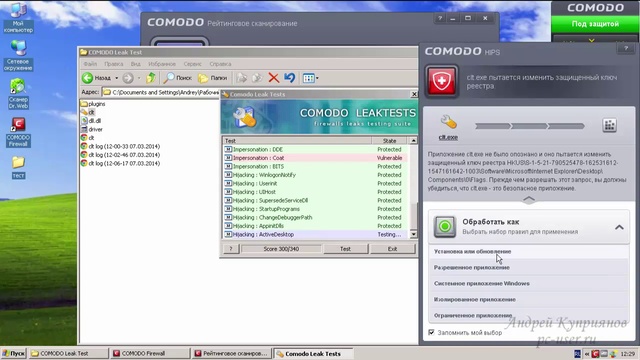Click 'Под защитой' green status button
The image size is (640, 360).
595,24
